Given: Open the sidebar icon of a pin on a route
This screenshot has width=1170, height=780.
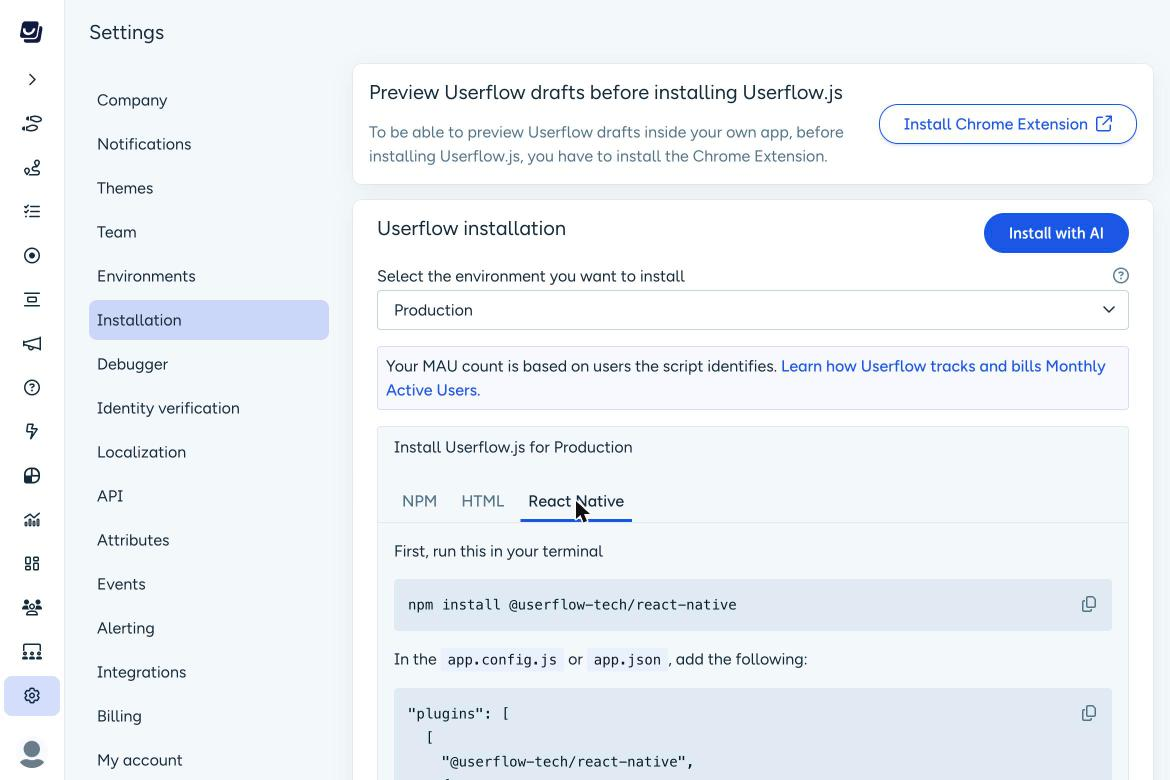Looking at the screenshot, I should coord(32,167).
